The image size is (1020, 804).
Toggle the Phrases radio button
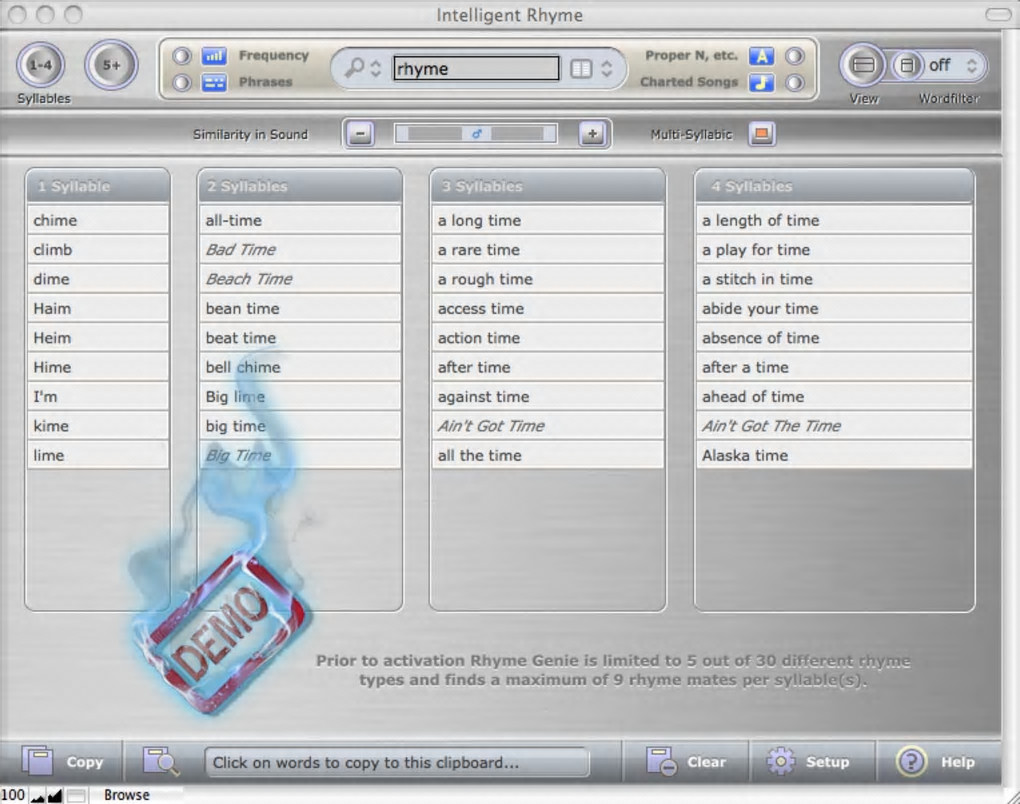pos(182,83)
